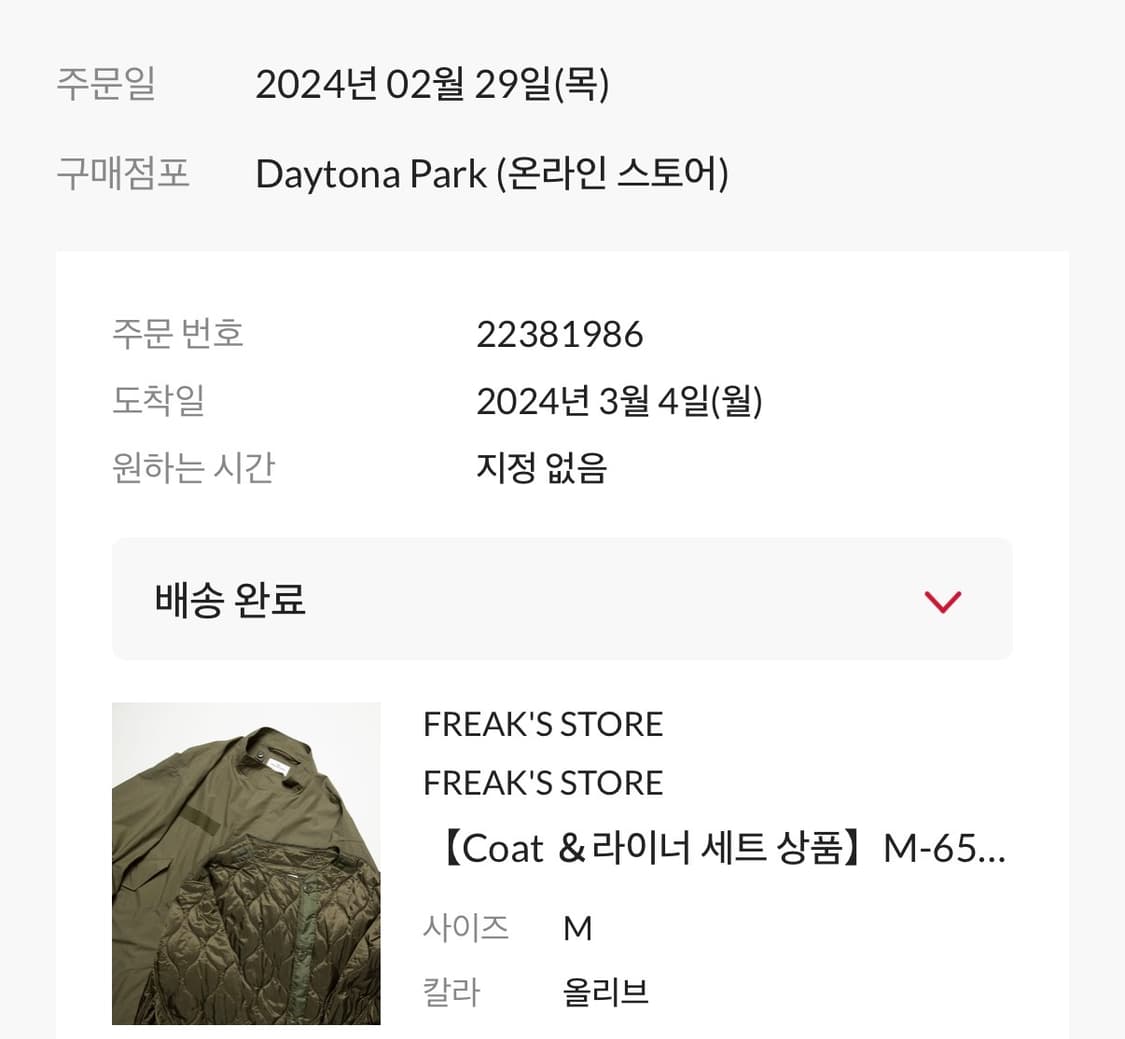The width and height of the screenshot is (1125, 1039).
Task: Click the second FREAK'S STORE line
Action: 543,783
